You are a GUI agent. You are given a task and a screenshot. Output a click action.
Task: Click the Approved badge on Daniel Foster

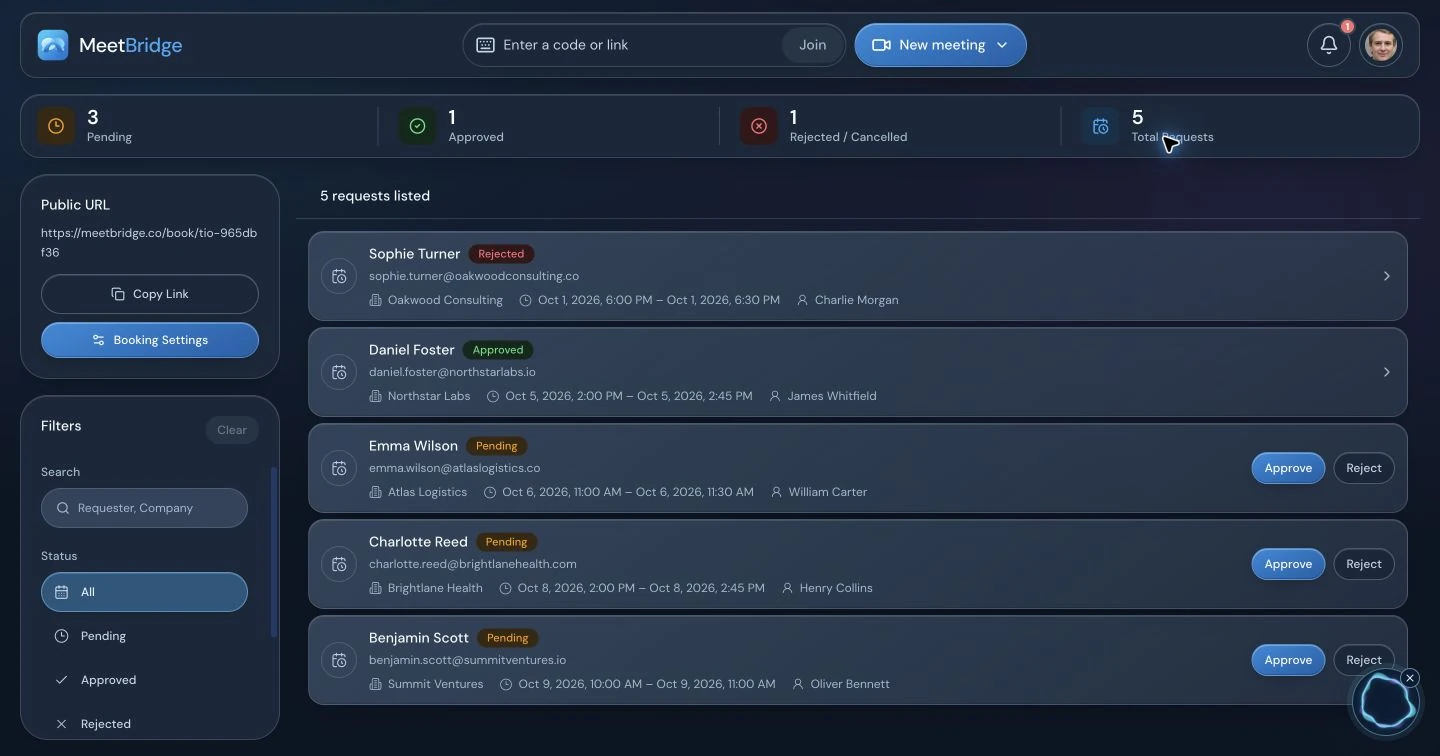click(498, 350)
